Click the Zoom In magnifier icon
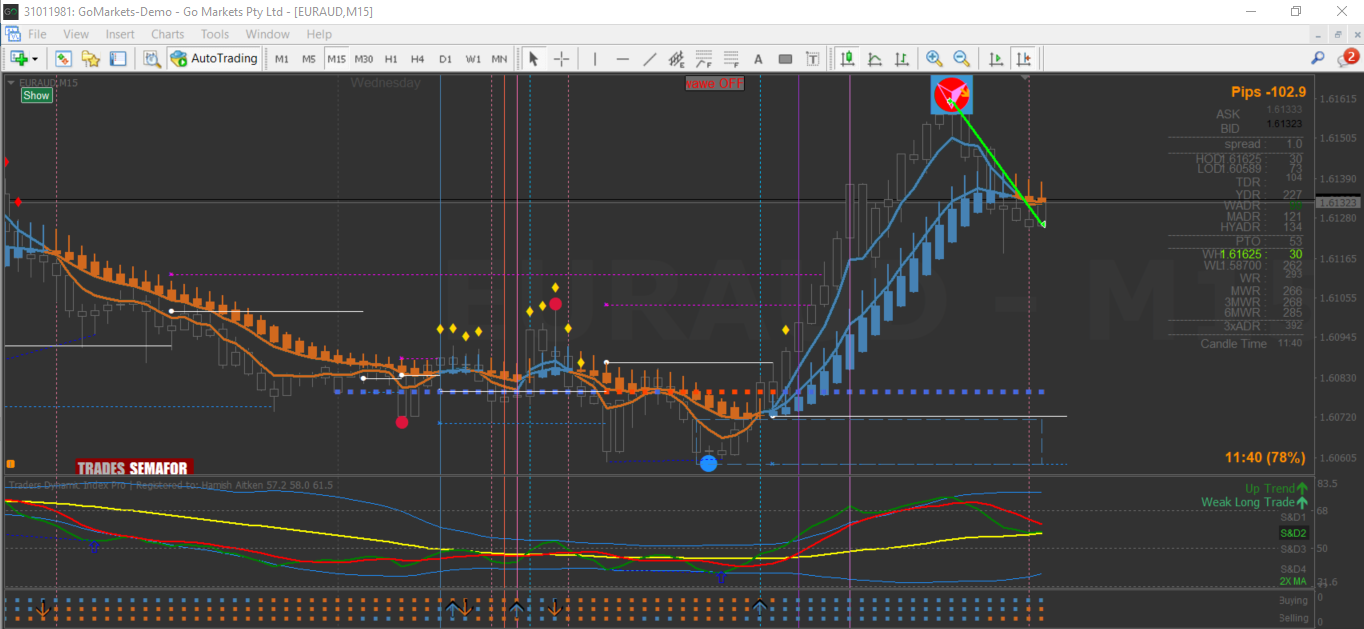This screenshot has height=629, width=1364. click(934, 59)
